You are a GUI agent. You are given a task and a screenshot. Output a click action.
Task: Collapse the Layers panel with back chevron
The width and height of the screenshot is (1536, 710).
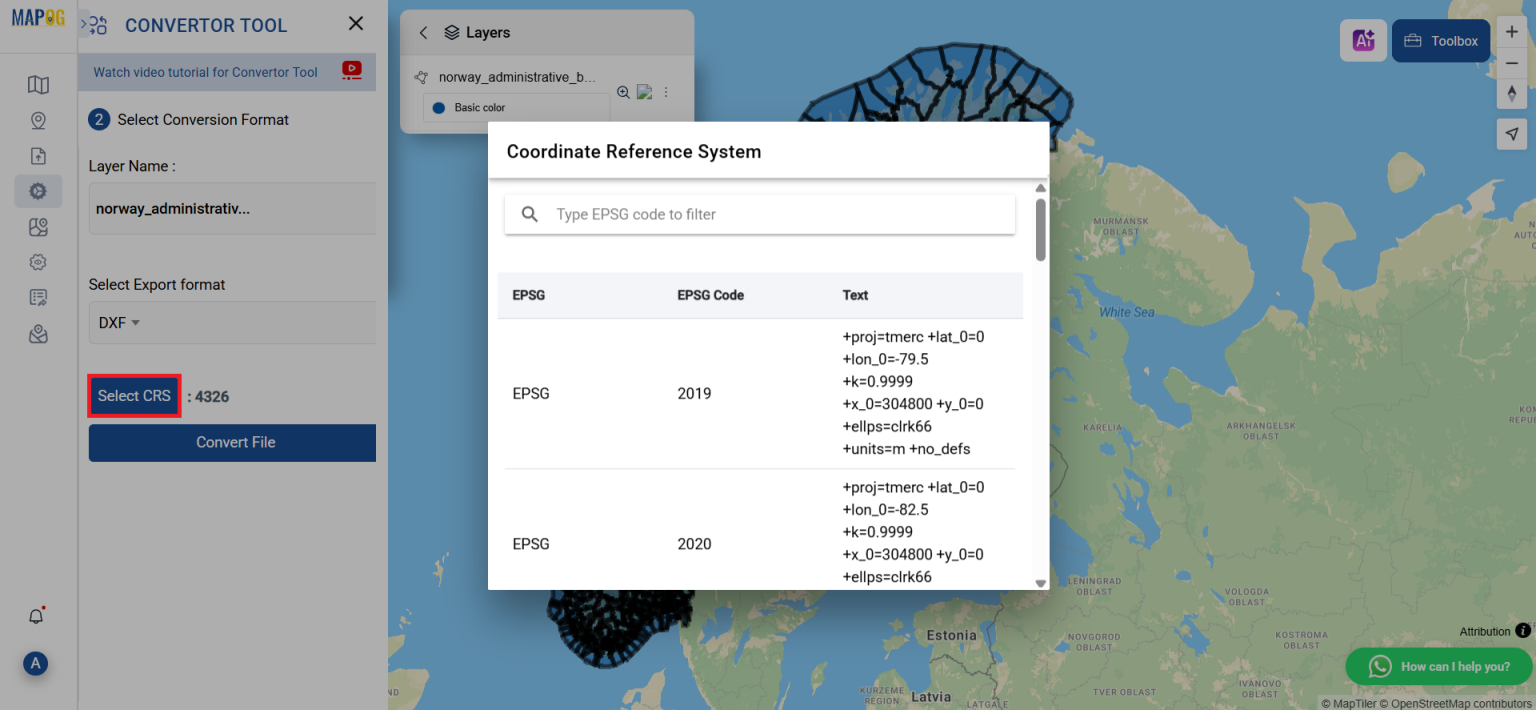pyautogui.click(x=422, y=32)
